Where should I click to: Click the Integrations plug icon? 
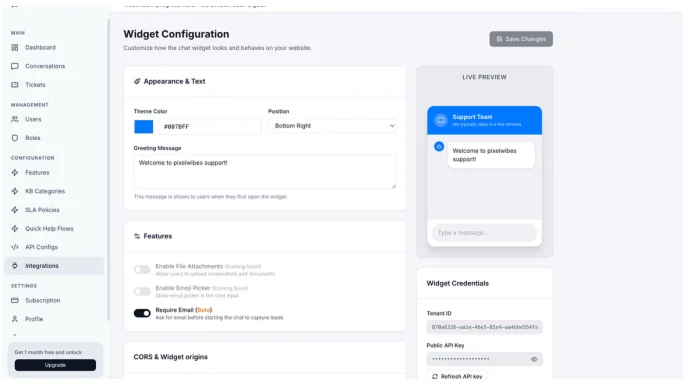pos(15,266)
